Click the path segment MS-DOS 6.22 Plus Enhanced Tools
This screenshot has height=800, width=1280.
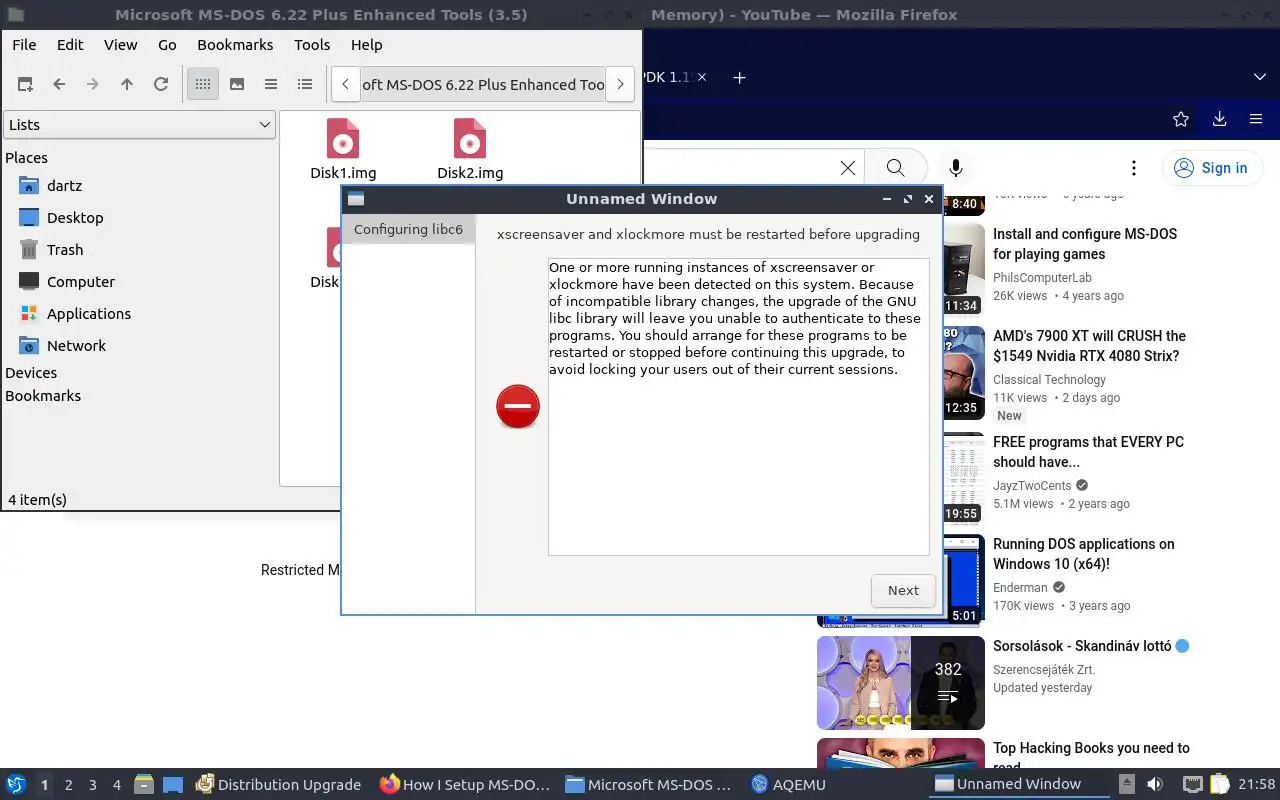coord(483,85)
